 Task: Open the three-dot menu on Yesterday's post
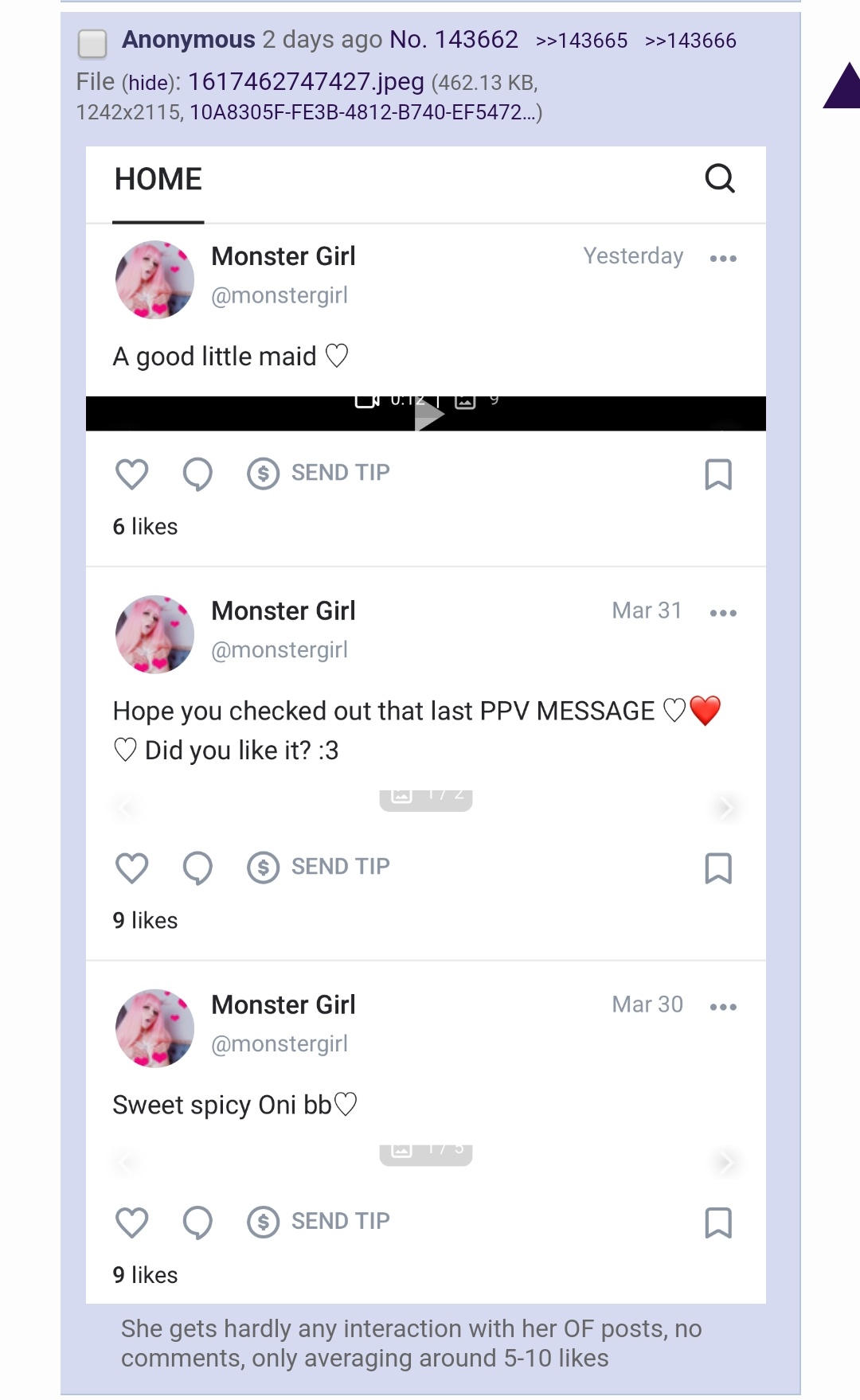[x=723, y=259]
